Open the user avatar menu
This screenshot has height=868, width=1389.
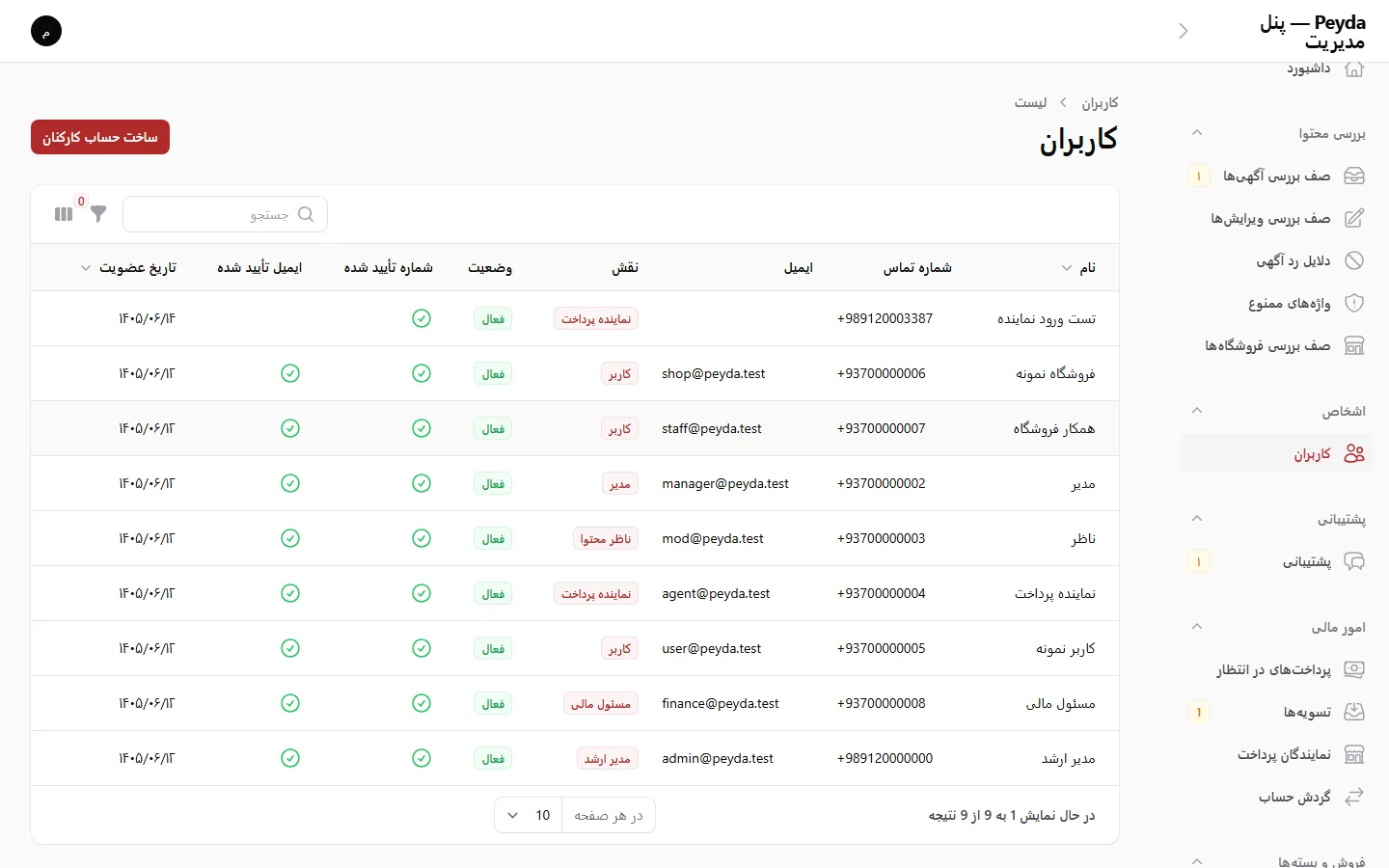[x=46, y=31]
